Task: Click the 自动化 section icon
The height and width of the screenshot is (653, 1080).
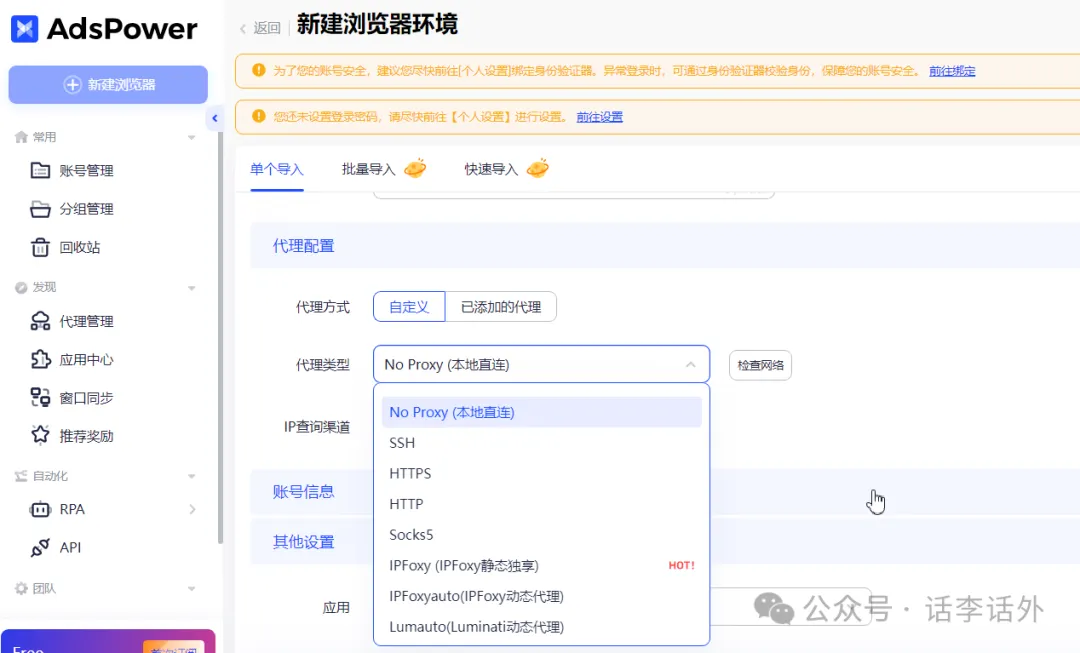Action: pyautogui.click(x=21, y=476)
